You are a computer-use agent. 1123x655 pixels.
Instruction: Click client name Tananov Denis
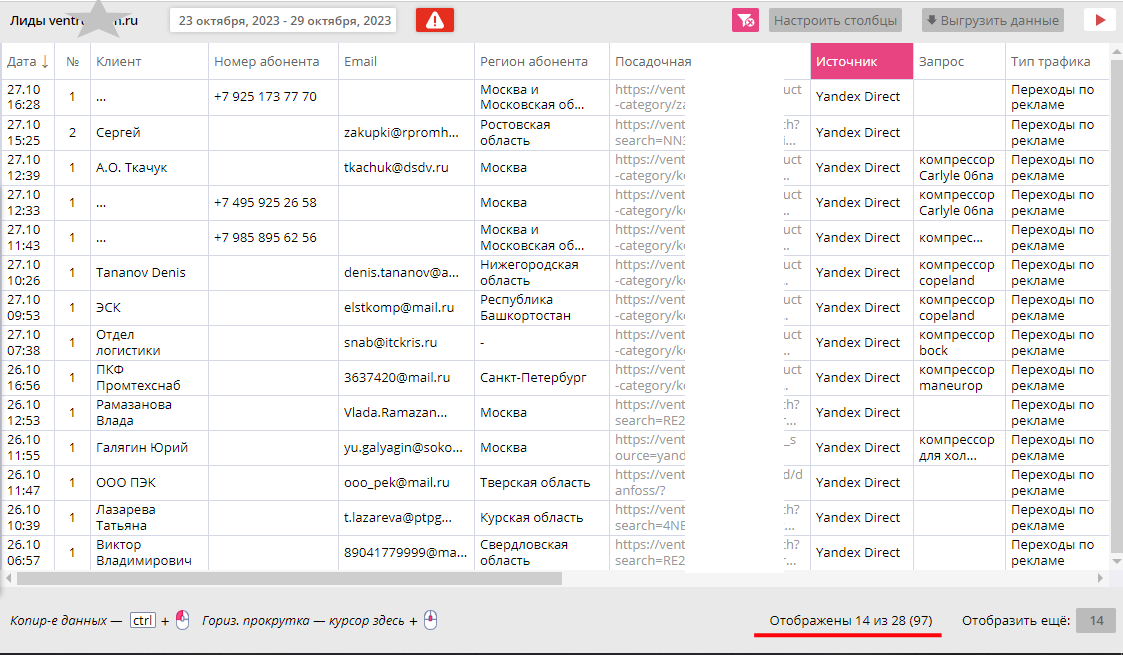141,273
